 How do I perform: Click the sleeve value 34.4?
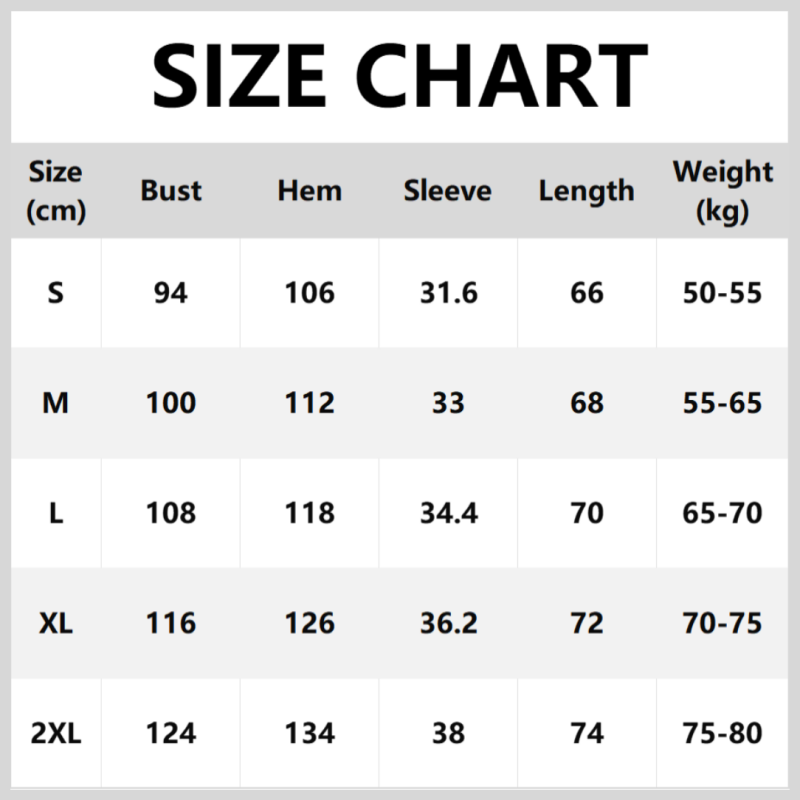point(448,513)
